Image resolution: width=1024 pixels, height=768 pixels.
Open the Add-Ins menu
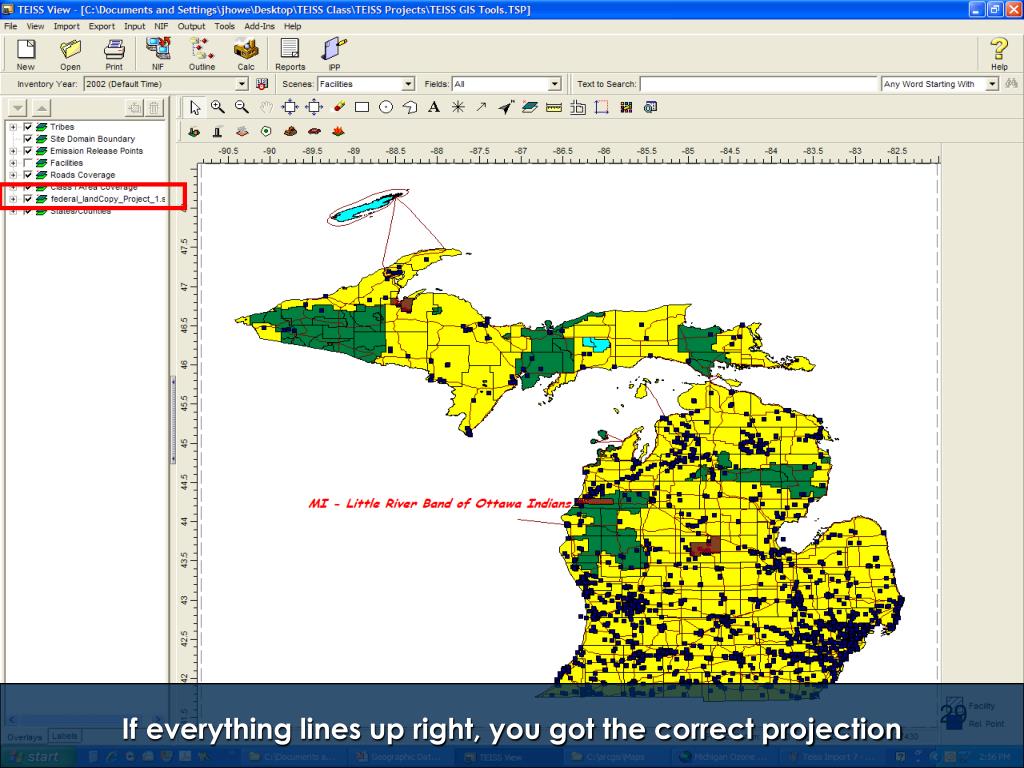point(259,26)
